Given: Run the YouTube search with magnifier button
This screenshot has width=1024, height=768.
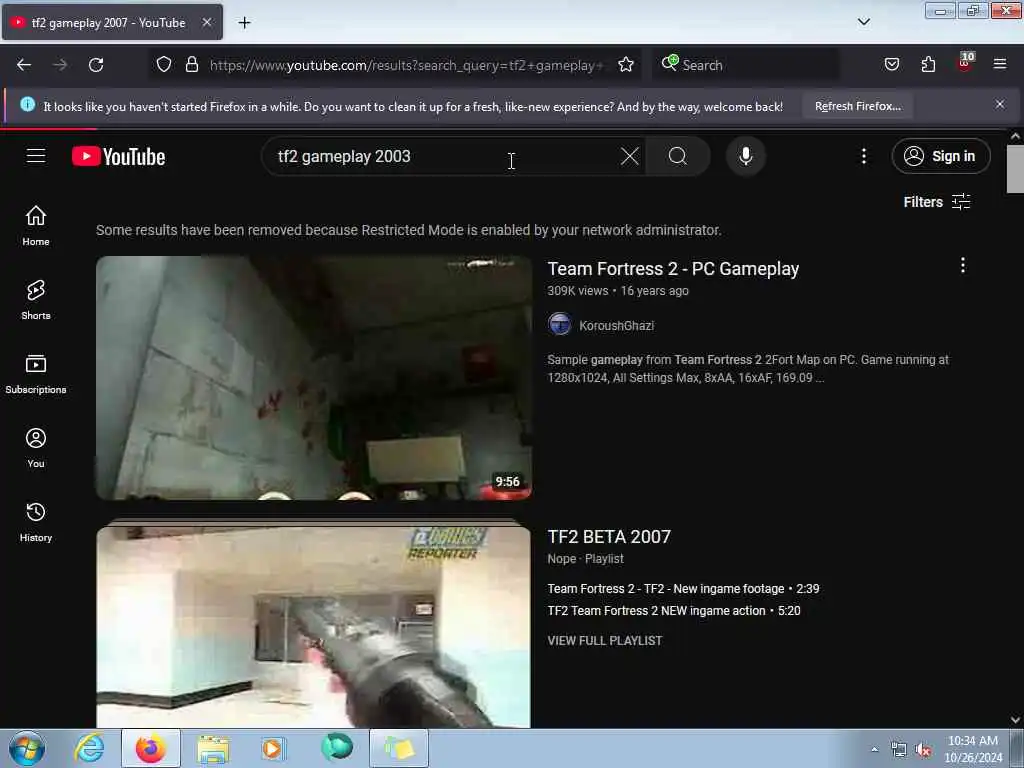Looking at the screenshot, I should click(x=678, y=156).
